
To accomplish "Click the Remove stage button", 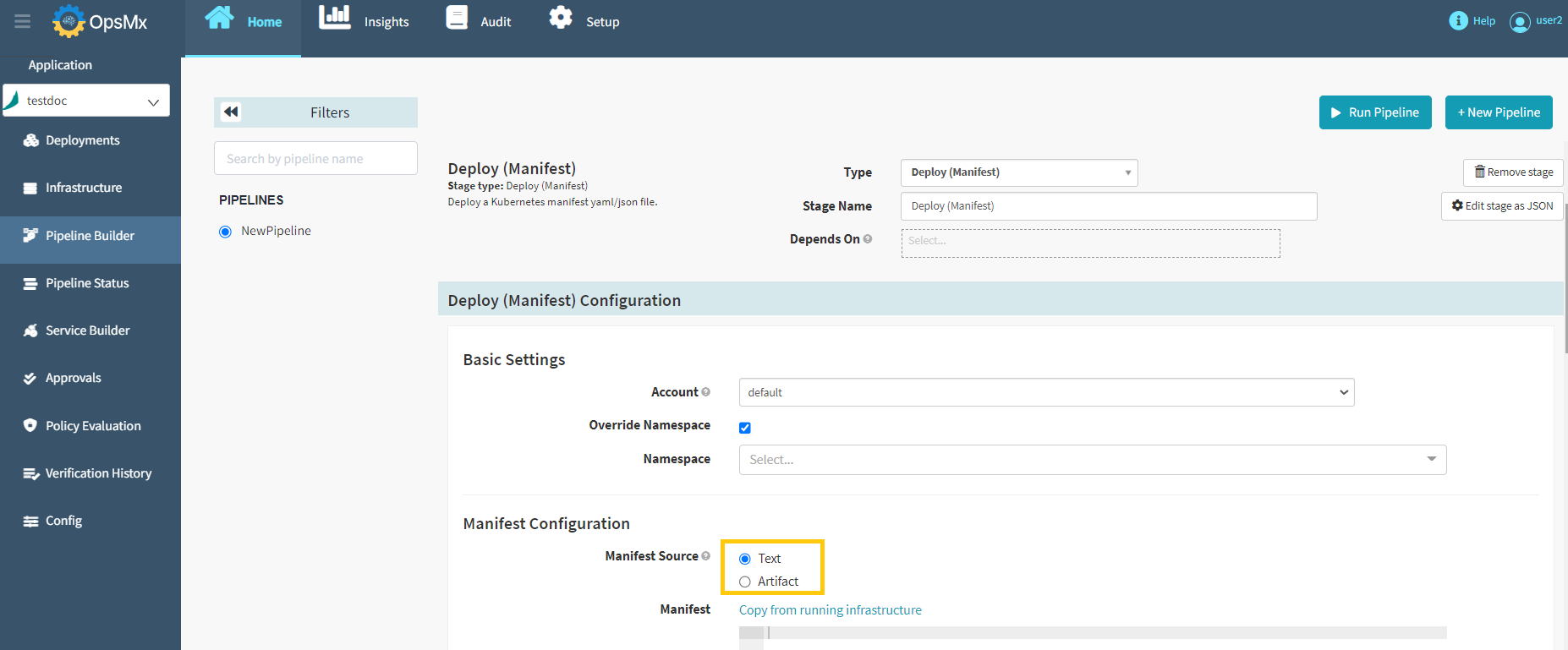I will tap(1513, 172).
